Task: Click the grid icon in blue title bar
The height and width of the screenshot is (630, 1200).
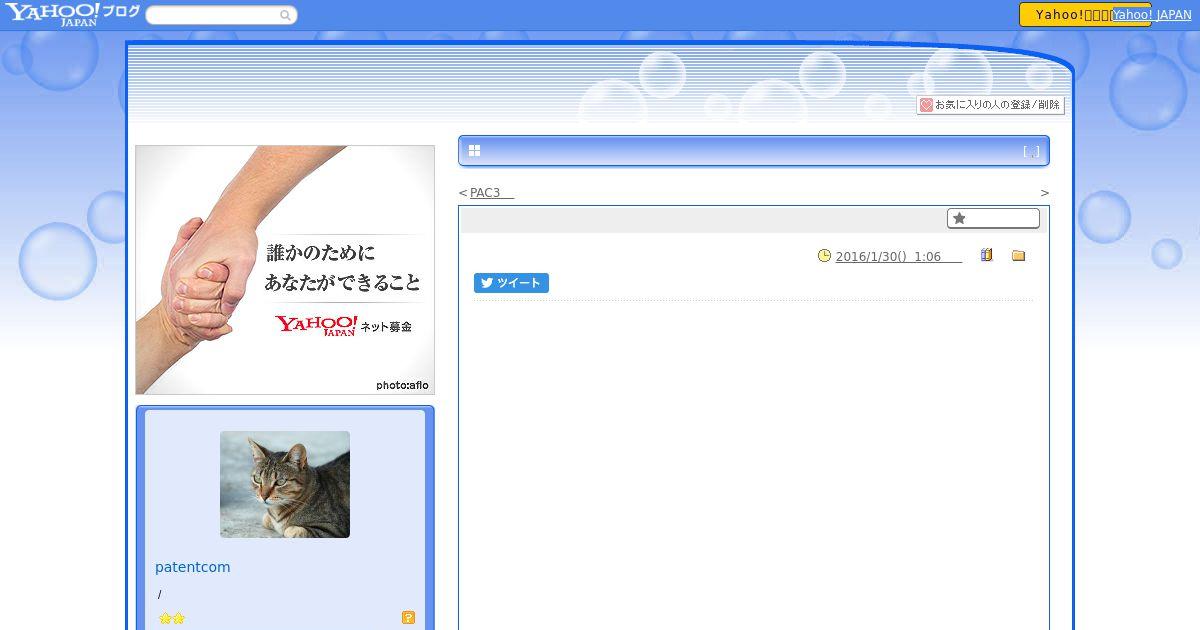Action: point(474,151)
